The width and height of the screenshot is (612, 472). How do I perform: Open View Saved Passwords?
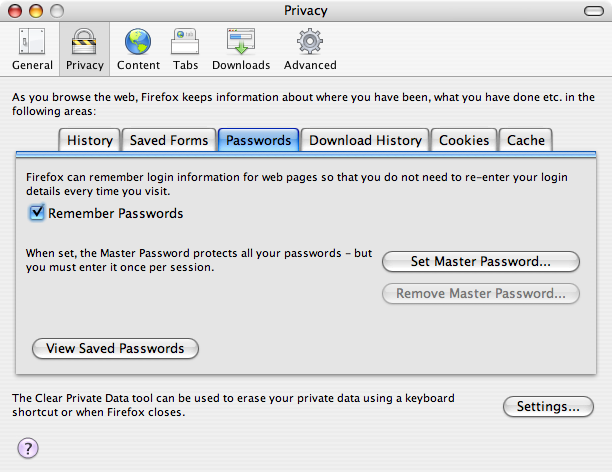tap(116, 348)
